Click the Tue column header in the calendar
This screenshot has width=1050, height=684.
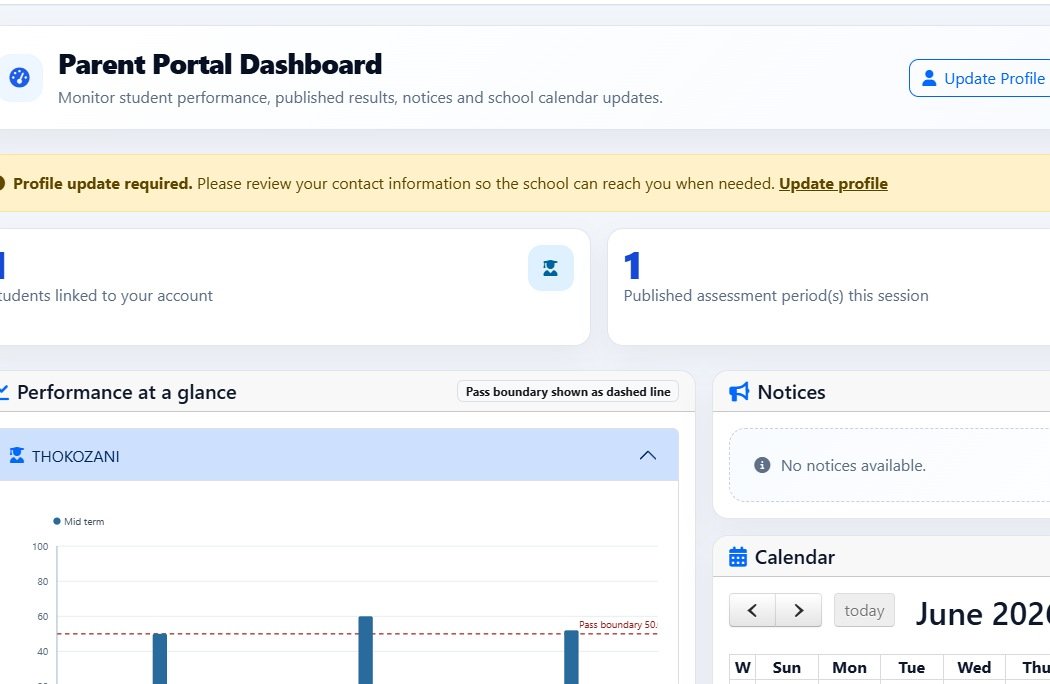coord(911,667)
